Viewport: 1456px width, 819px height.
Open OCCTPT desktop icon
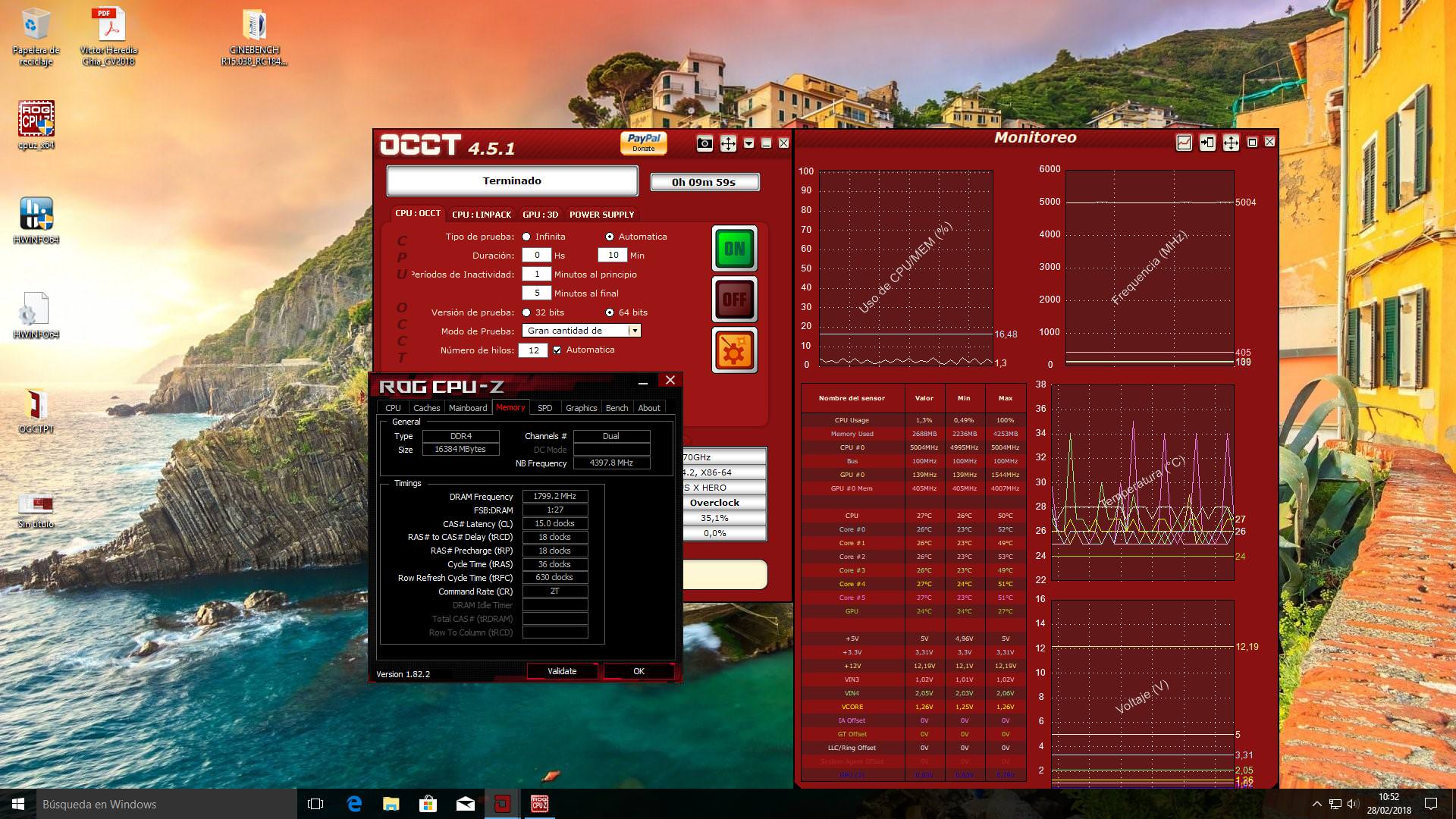[36, 410]
